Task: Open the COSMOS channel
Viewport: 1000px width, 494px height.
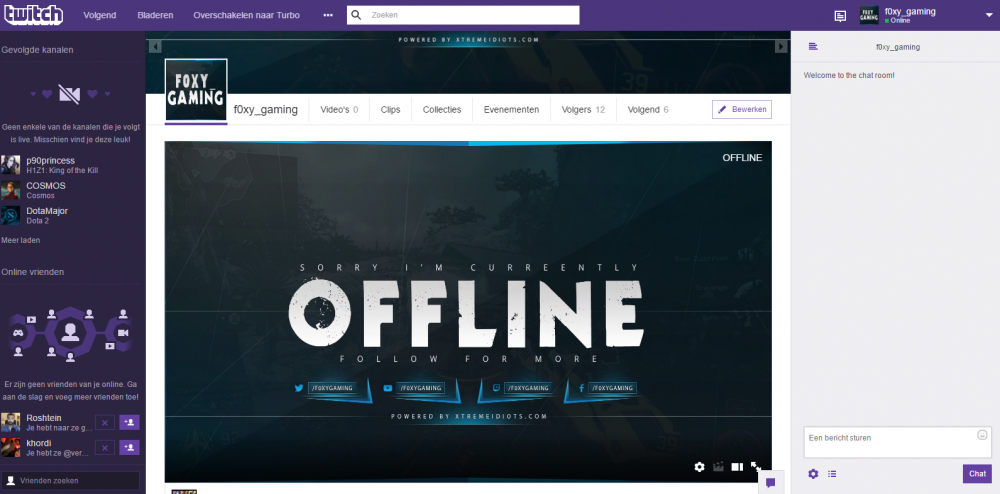Action: 46,185
